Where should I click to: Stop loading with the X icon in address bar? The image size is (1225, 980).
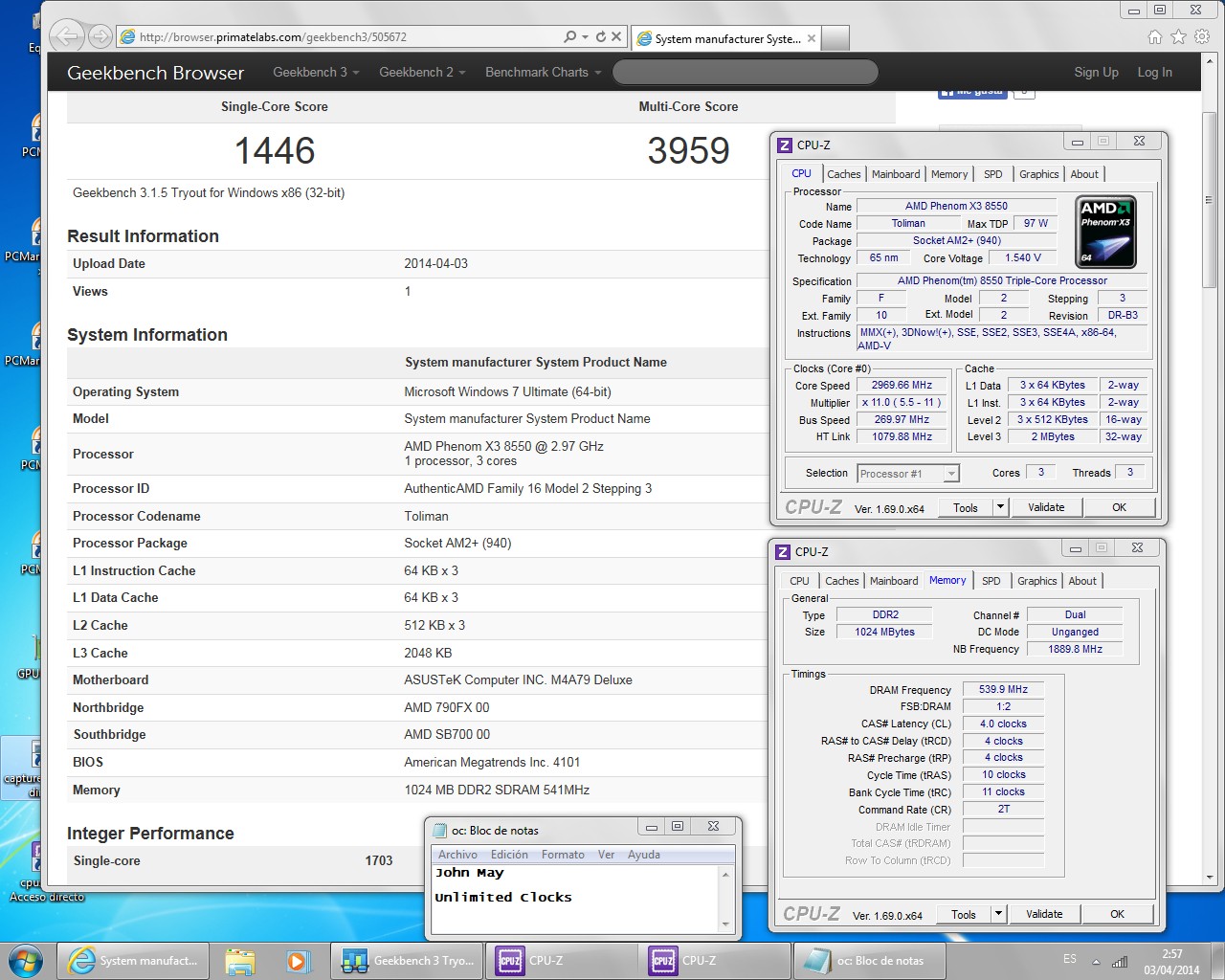(x=616, y=36)
